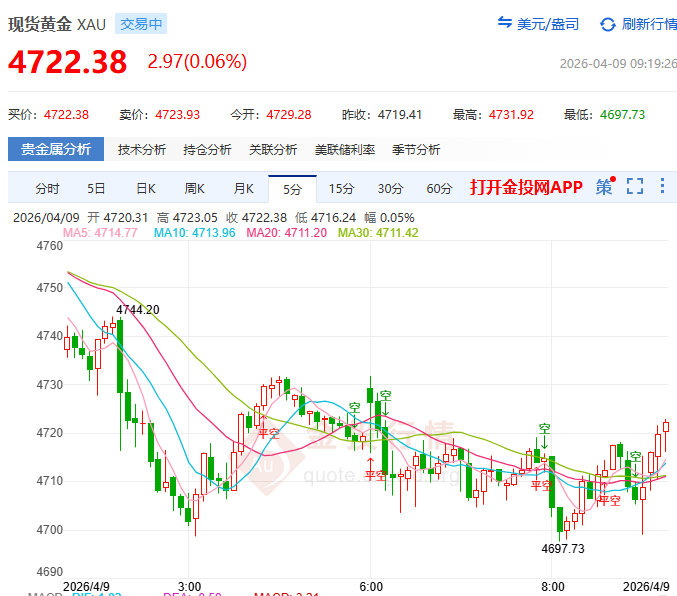Screen dimensions: 677x596
Task: Open the 持仓分析 tab
Action: (207, 150)
